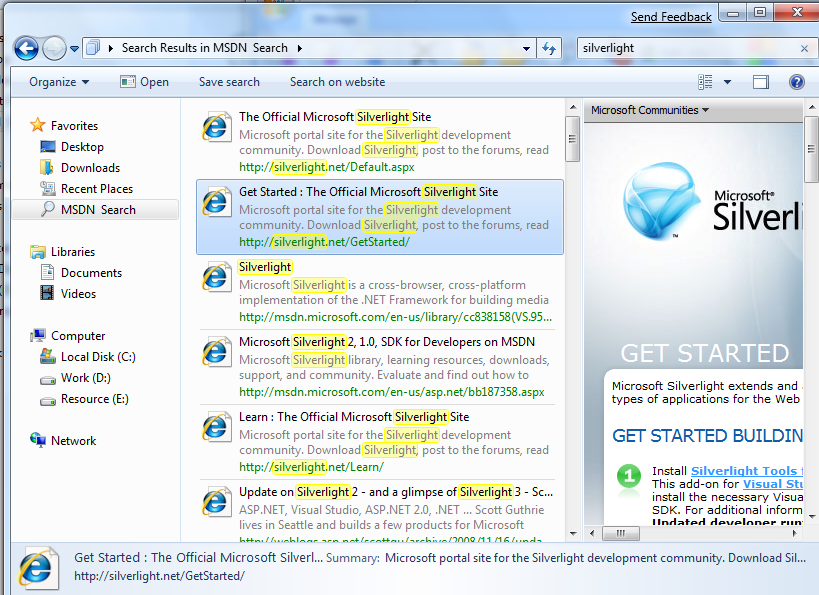
Task: Click the Silverlight logo in preview pane
Action: pos(662,201)
